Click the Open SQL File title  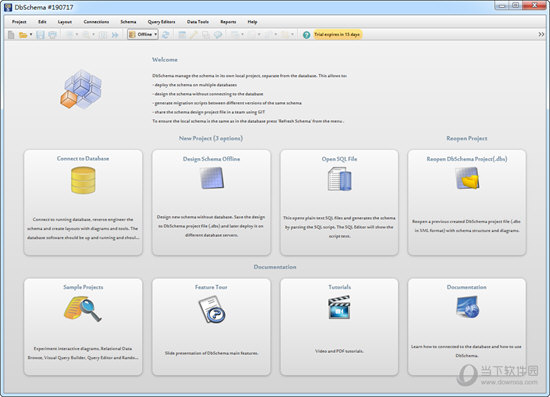(339, 159)
